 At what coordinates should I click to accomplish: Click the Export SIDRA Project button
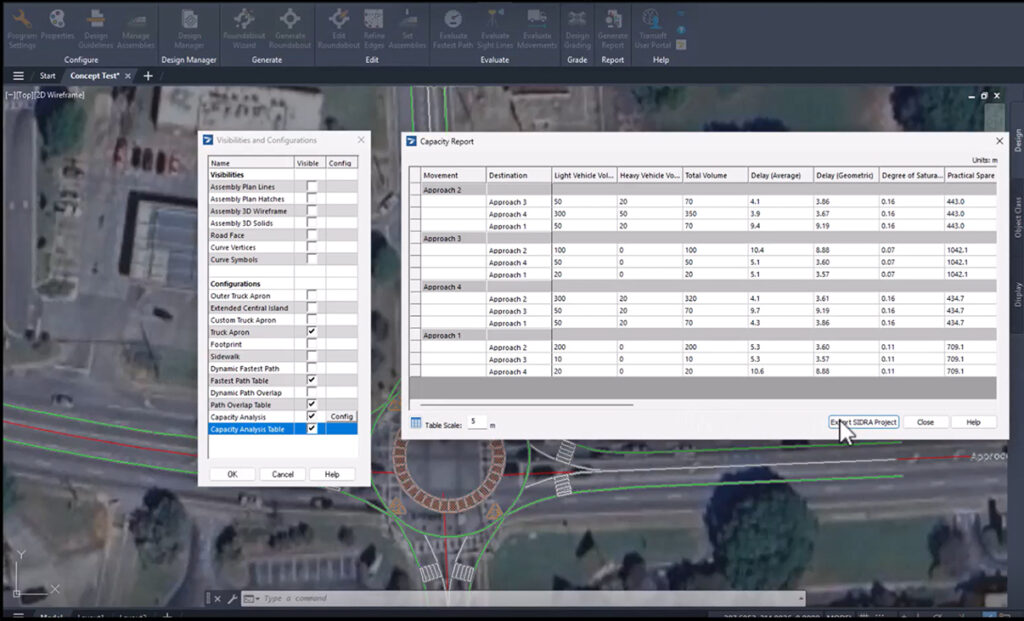[x=864, y=422]
